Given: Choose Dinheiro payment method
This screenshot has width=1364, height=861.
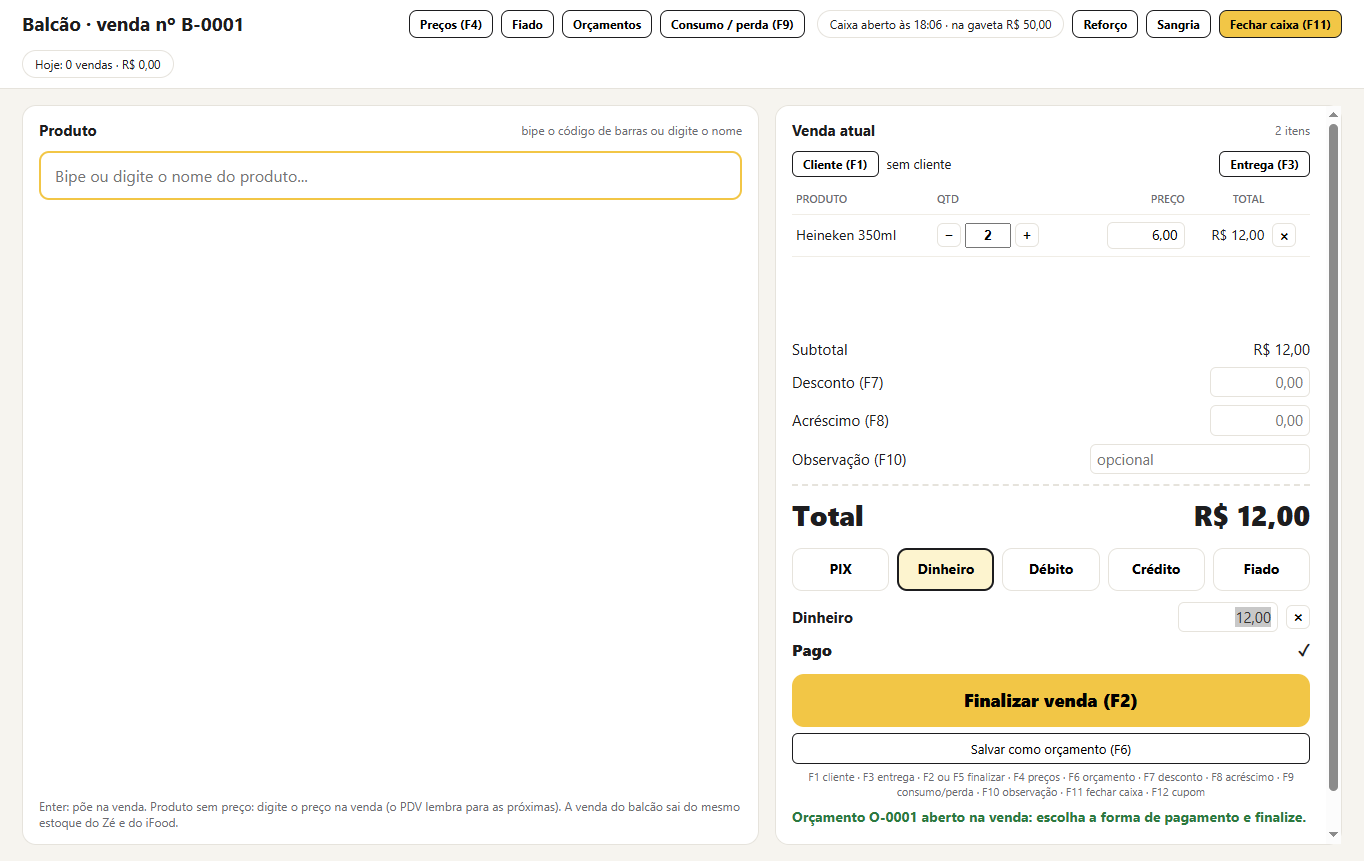Looking at the screenshot, I should pos(946,570).
